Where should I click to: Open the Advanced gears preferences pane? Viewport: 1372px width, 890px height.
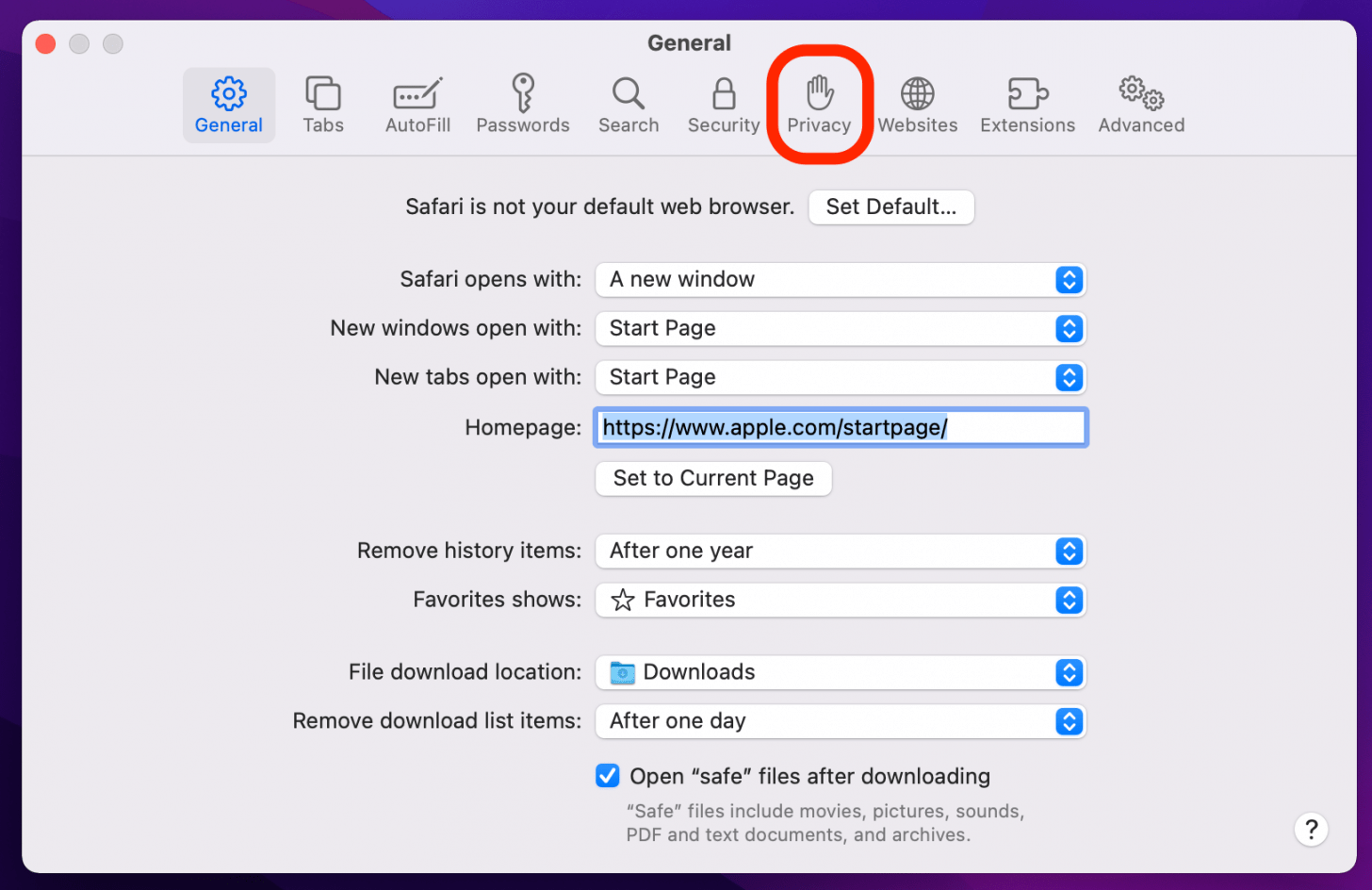coord(1141,105)
